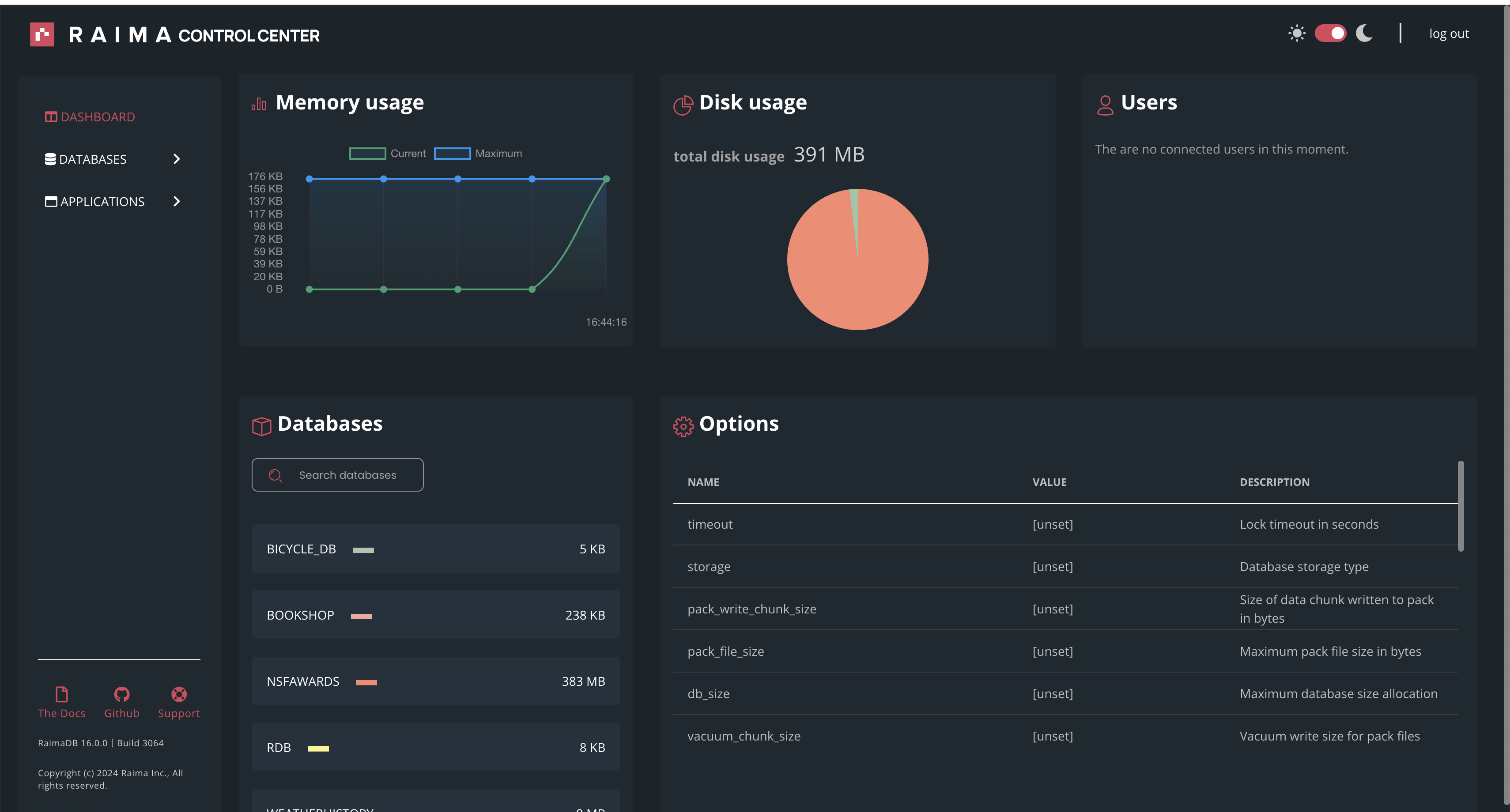Open the Github icon link
1510x812 pixels.
pyautogui.click(x=121, y=694)
